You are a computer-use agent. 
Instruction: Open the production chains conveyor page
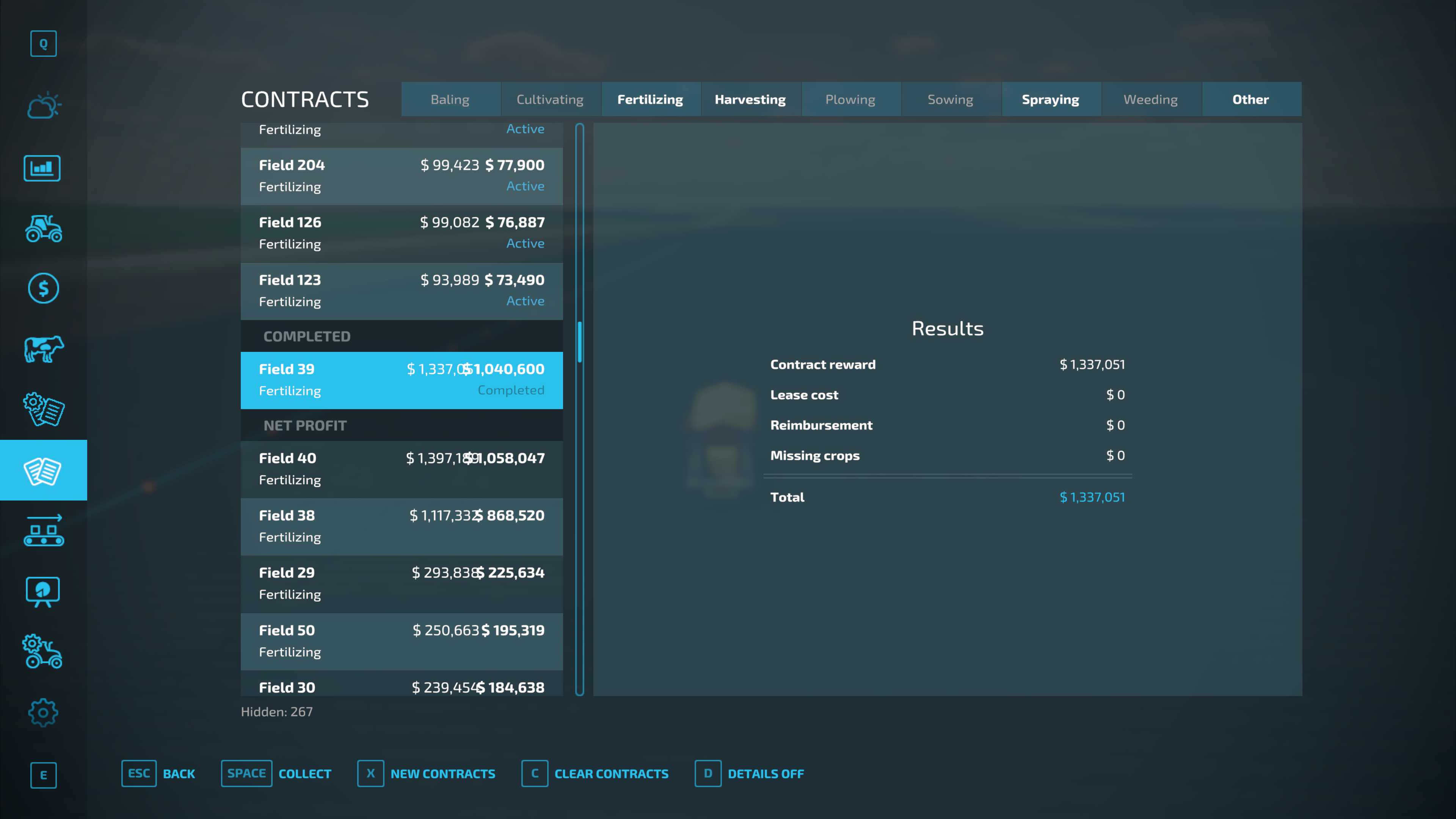coord(44,530)
